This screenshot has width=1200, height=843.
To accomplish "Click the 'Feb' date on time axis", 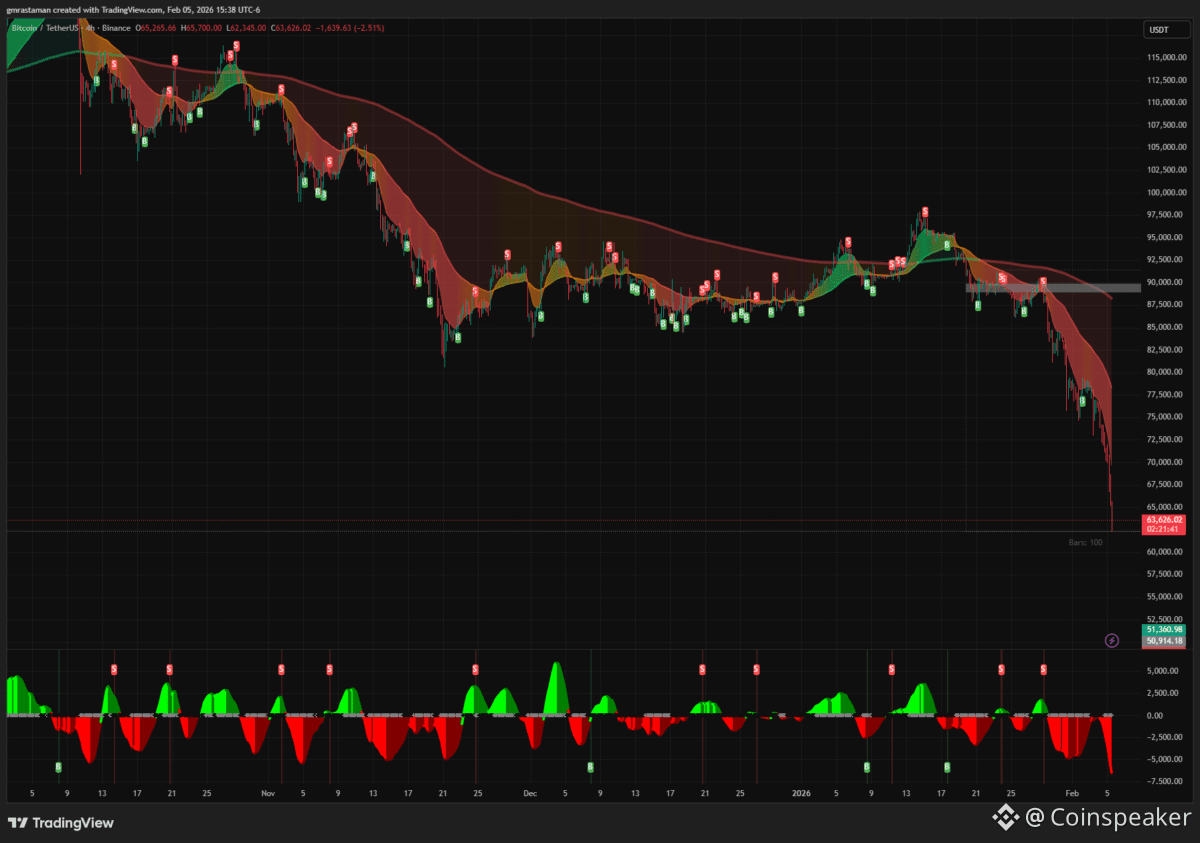I will point(1072,793).
